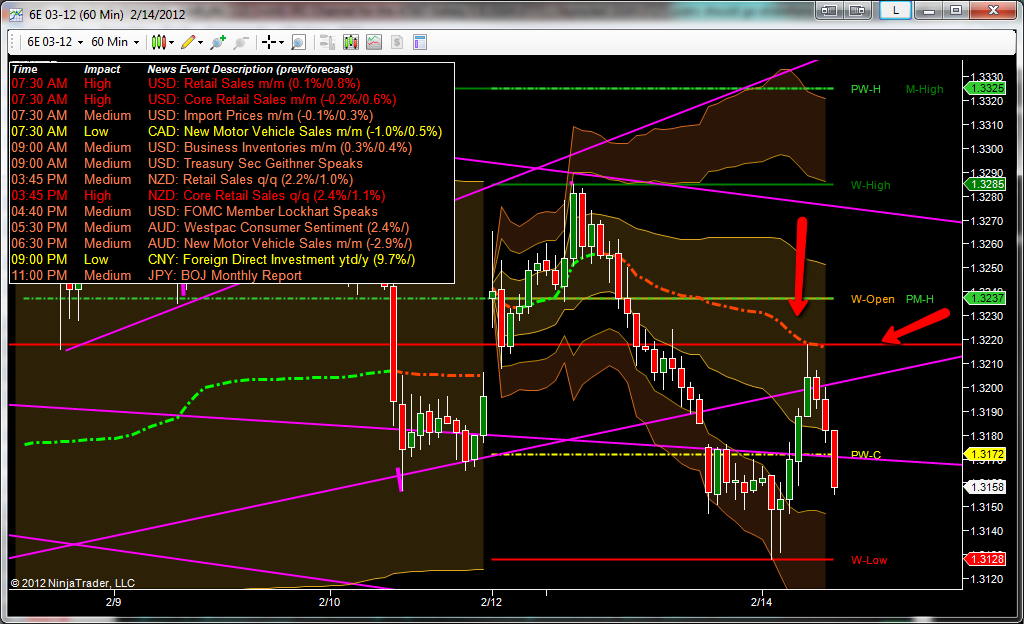1024x624 pixels.
Task: Click the right window-link title bar button
Action: [x=857, y=10]
